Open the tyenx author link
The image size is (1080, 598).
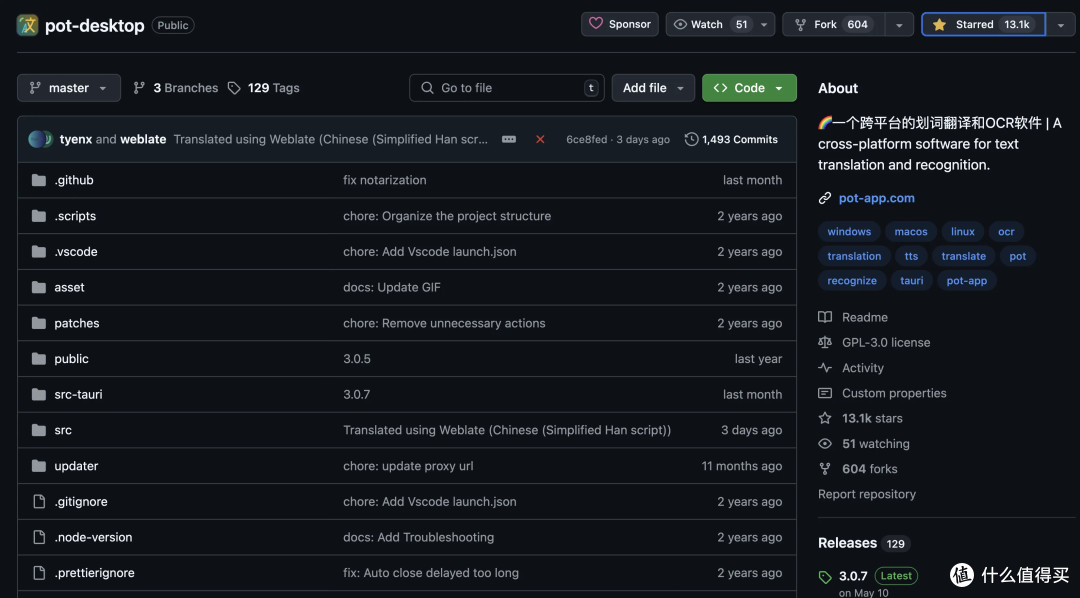coord(76,139)
